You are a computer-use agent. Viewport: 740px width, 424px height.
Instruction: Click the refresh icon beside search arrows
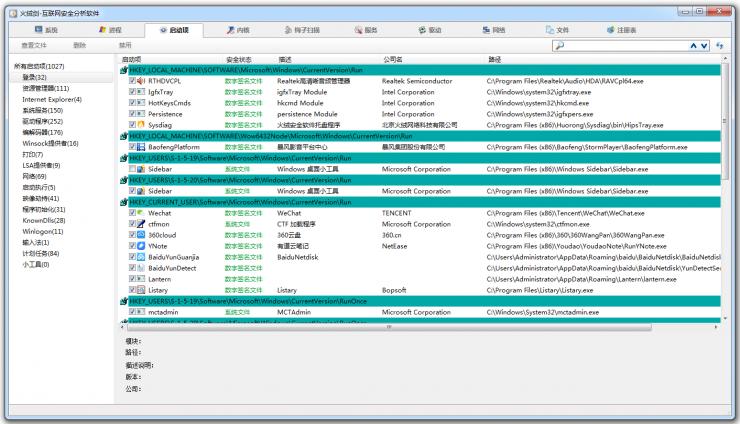[720, 46]
